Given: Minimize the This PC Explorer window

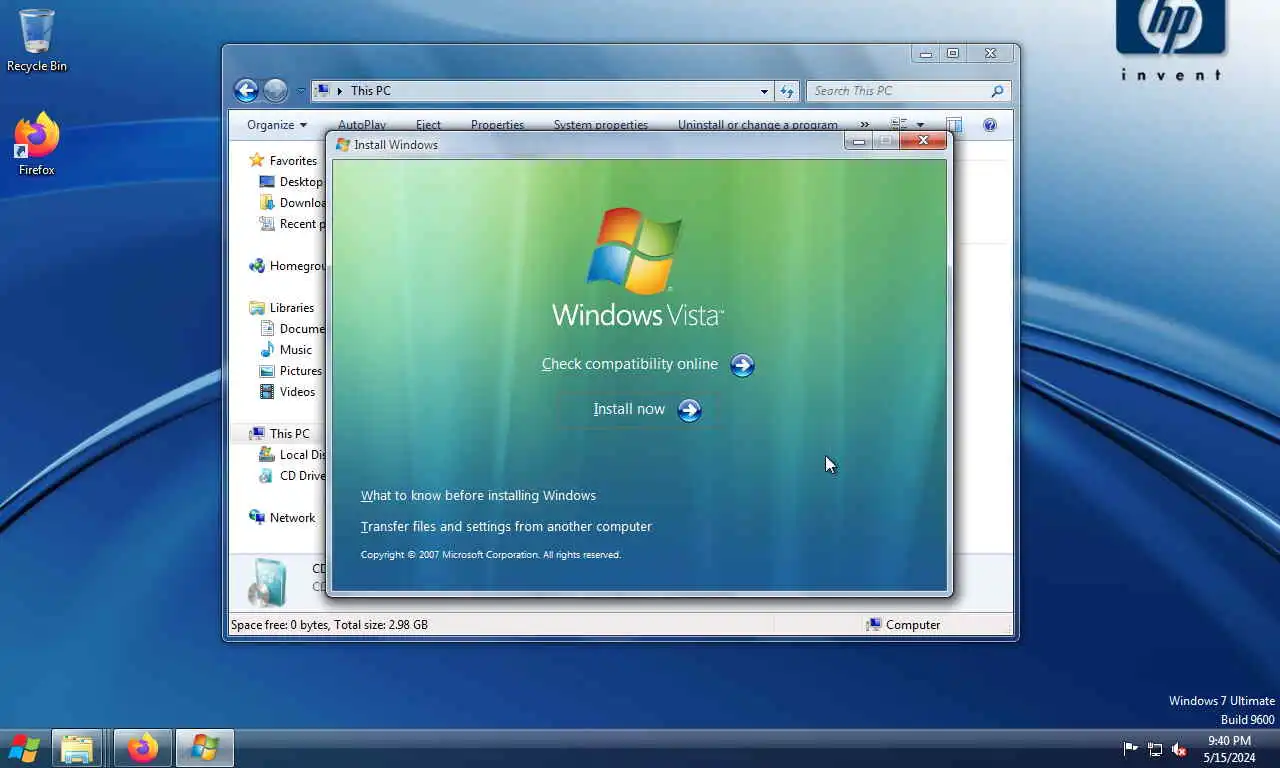Looking at the screenshot, I should click(x=926, y=54).
